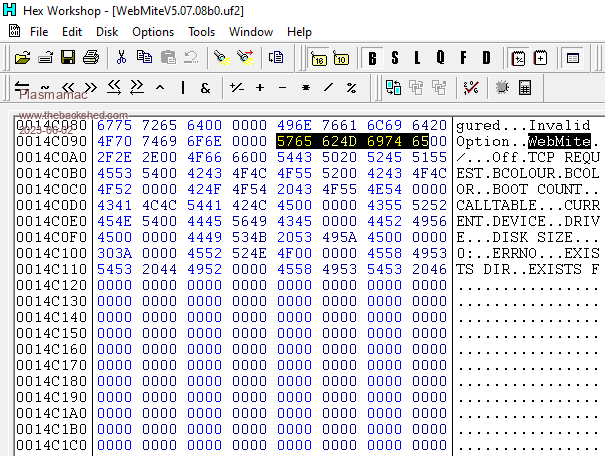Toggle the hexadecimal (16) offset display button
The image size is (605, 456).
(x=318, y=58)
